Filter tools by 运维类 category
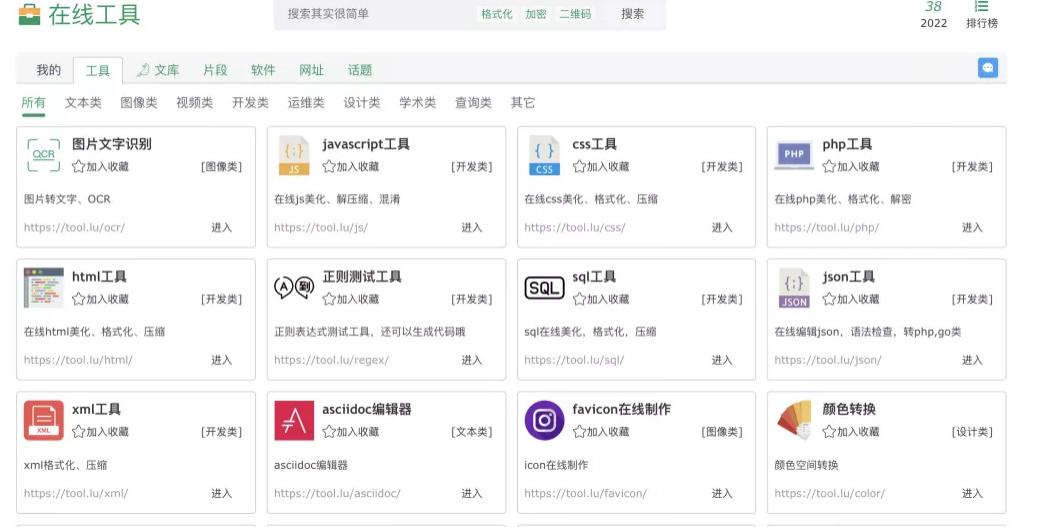 tap(306, 103)
